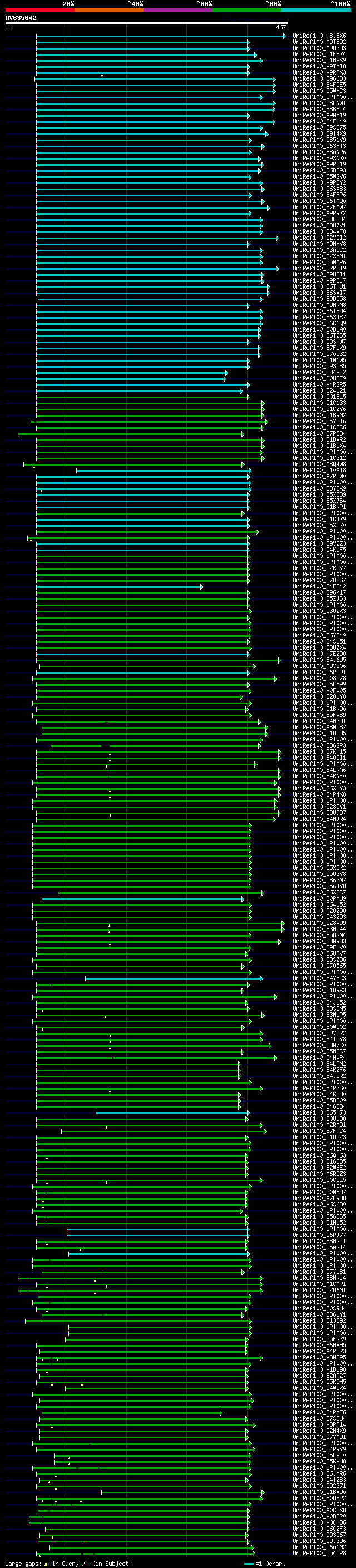
Task: Select hit label UniRef100_B9DI58
Action: point(319,299)
